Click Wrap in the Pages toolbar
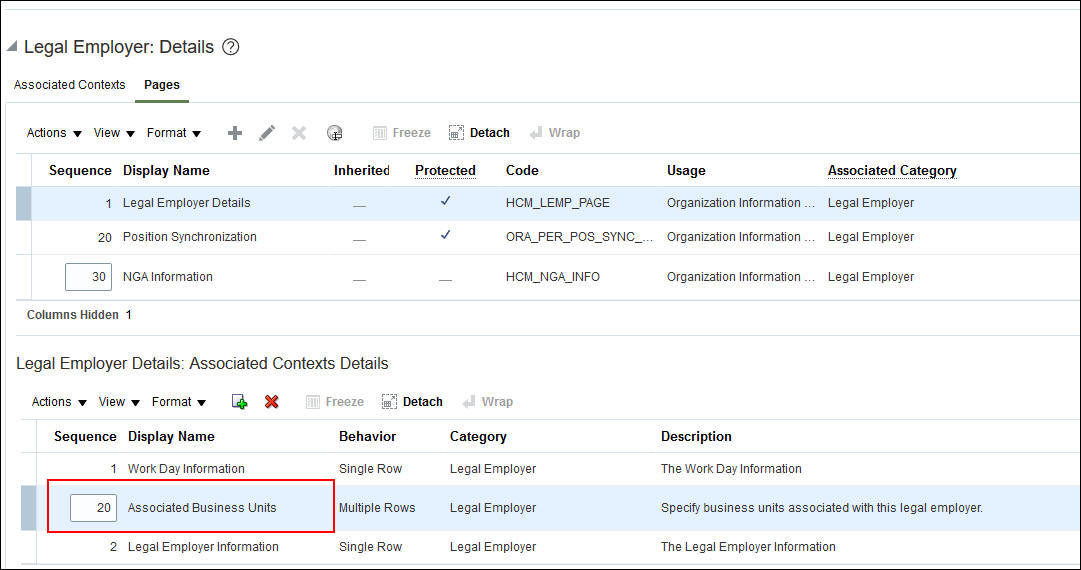The height and width of the screenshot is (570, 1081). coord(555,133)
